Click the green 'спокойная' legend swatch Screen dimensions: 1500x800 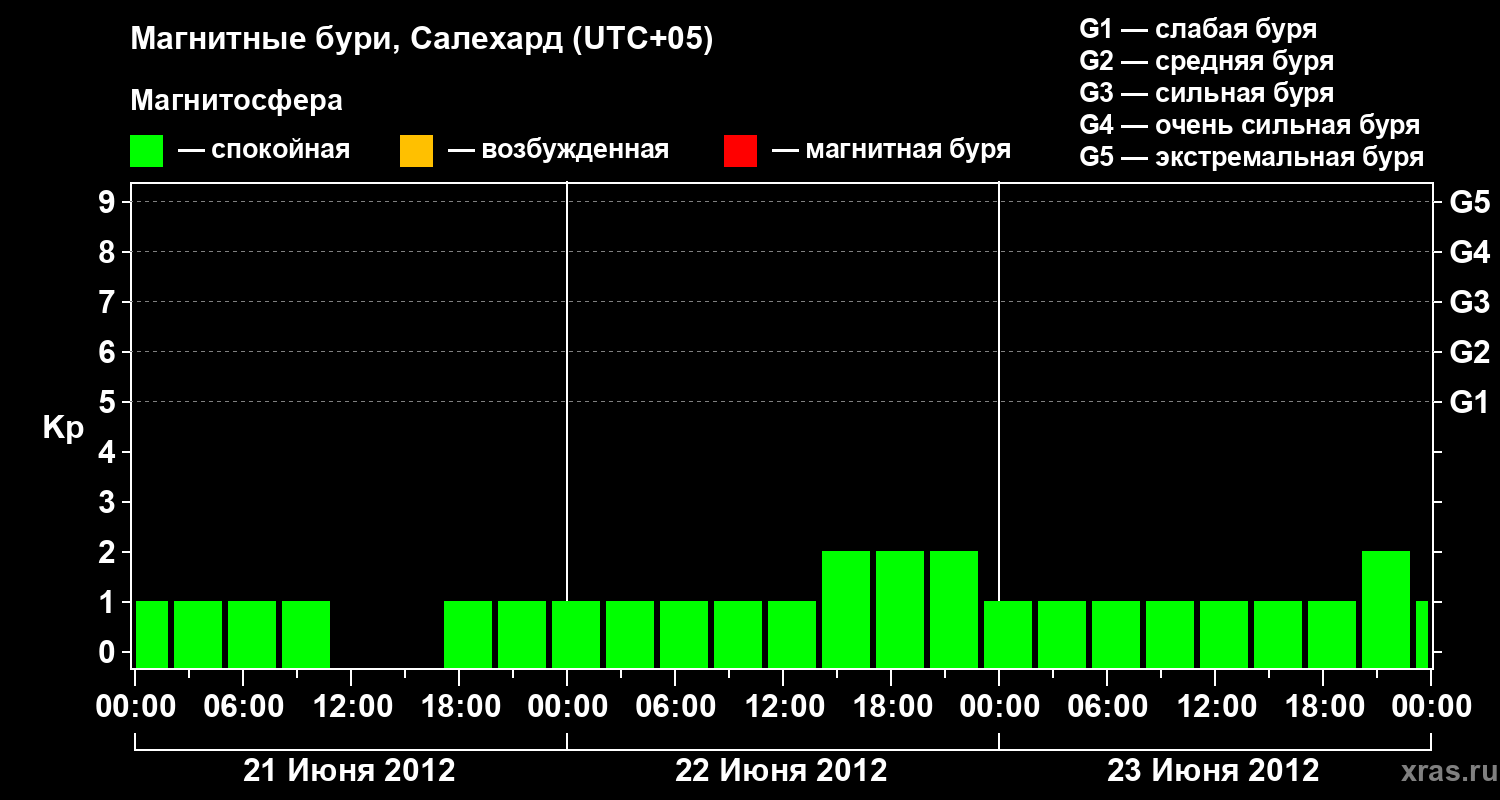pos(147,151)
